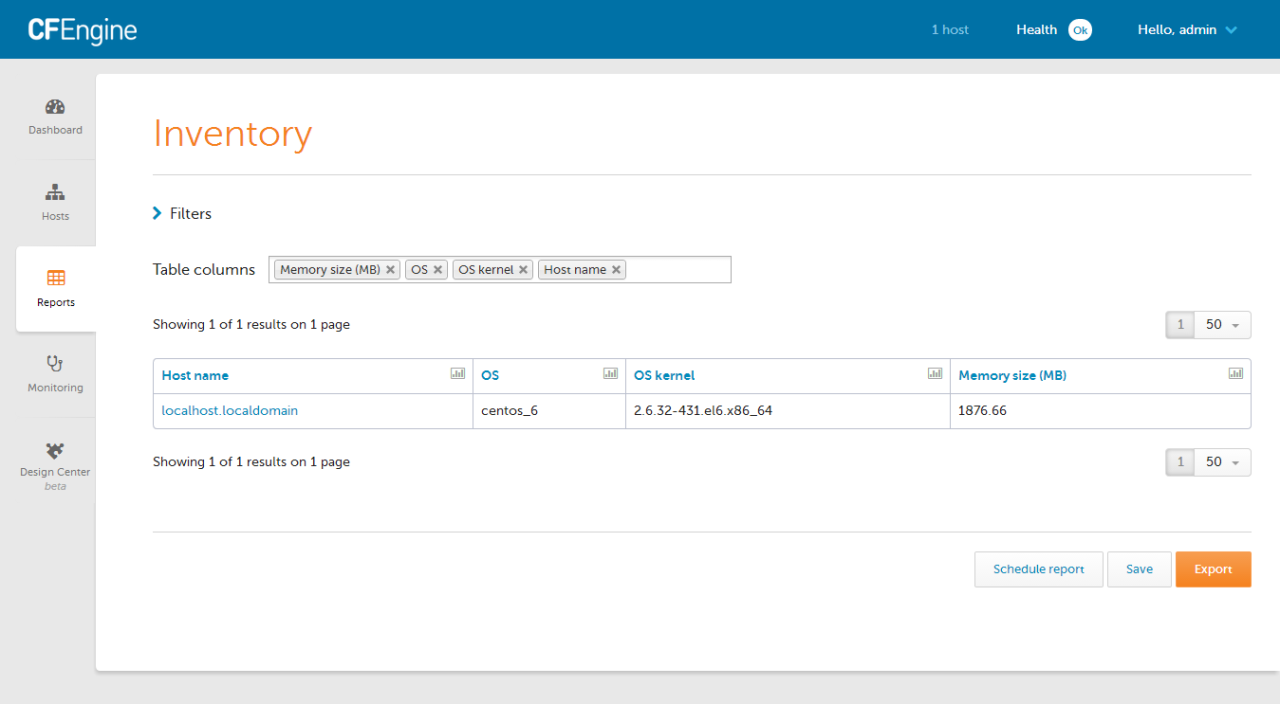The height and width of the screenshot is (704, 1280).
Task: Export the inventory report
Action: tap(1213, 568)
